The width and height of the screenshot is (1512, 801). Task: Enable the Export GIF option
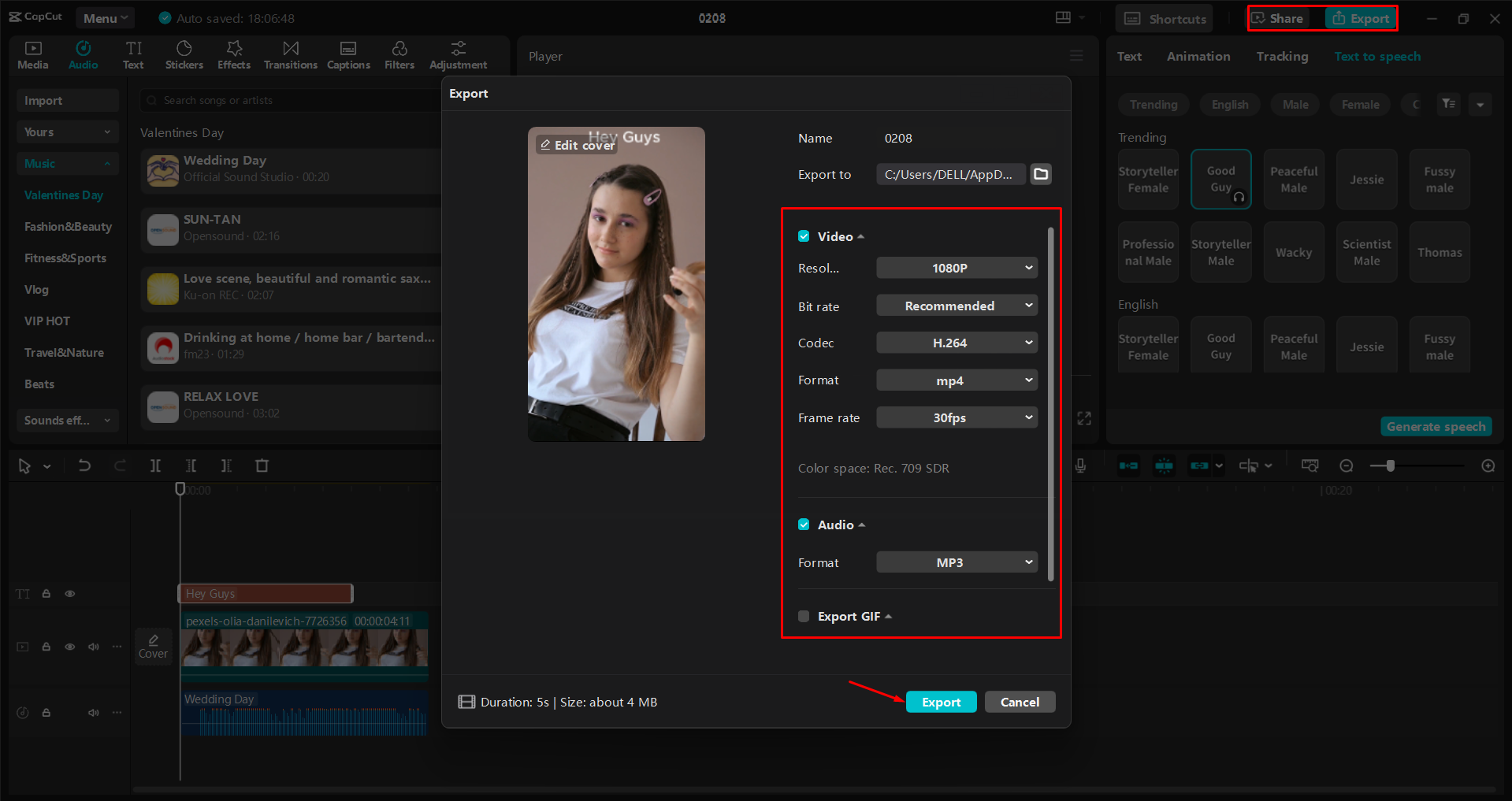(804, 616)
